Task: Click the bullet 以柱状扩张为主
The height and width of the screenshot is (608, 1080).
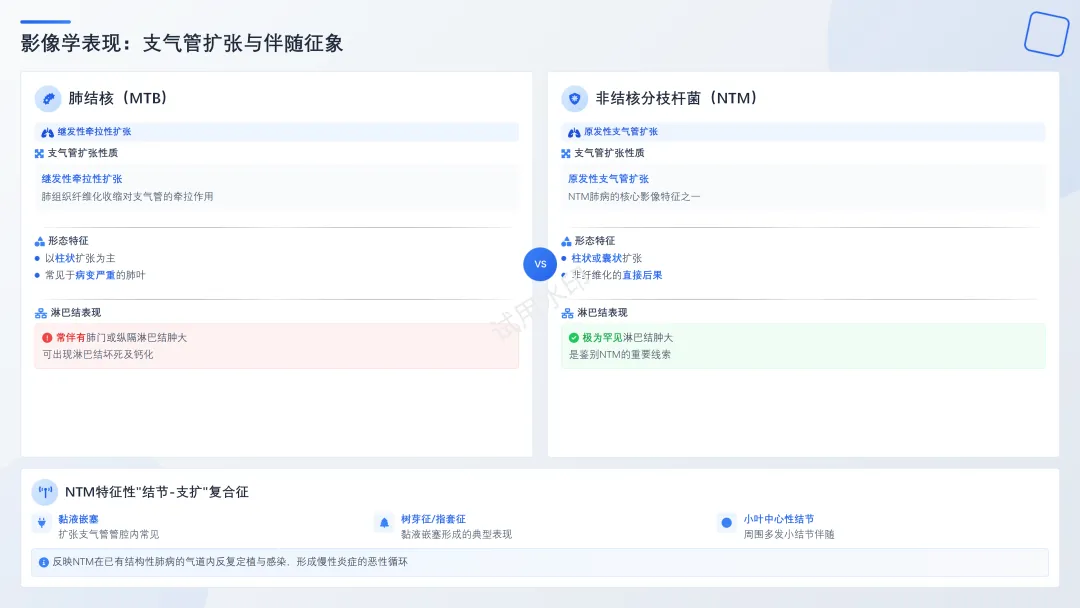Action: tap(80, 258)
